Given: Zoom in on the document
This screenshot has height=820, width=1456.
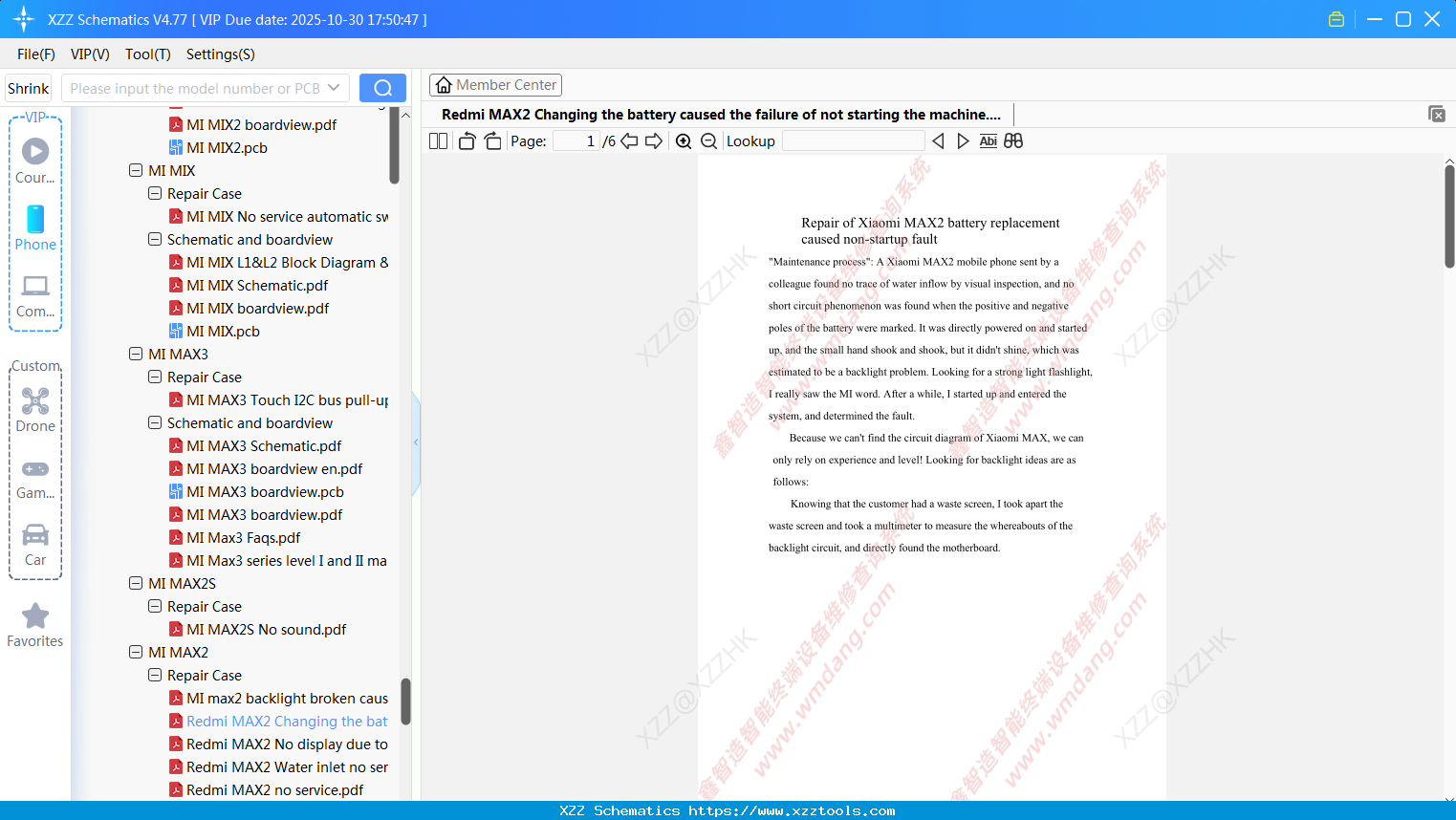Looking at the screenshot, I should click(x=684, y=140).
